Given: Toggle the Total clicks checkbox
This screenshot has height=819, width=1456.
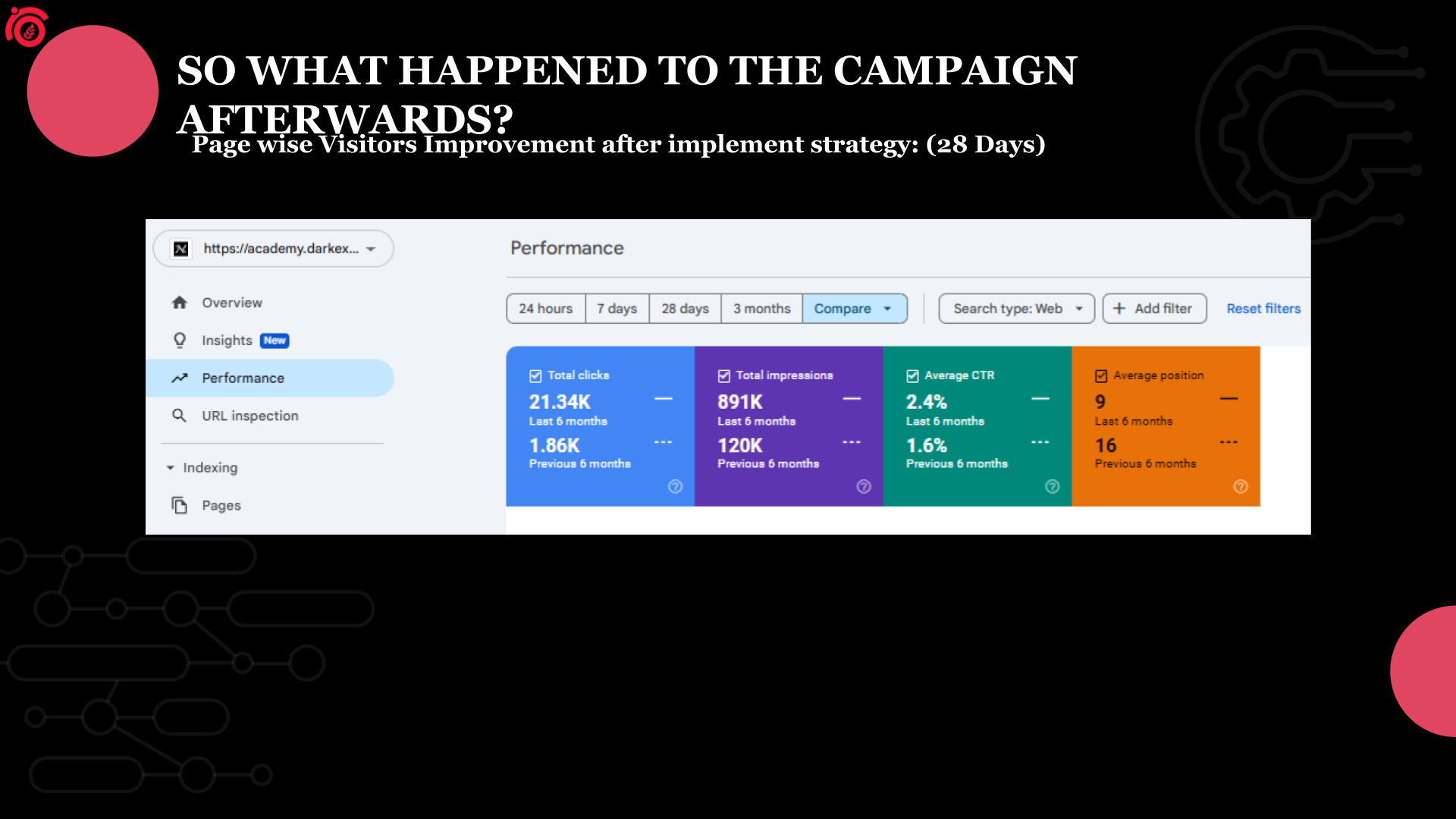Looking at the screenshot, I should coord(535,376).
